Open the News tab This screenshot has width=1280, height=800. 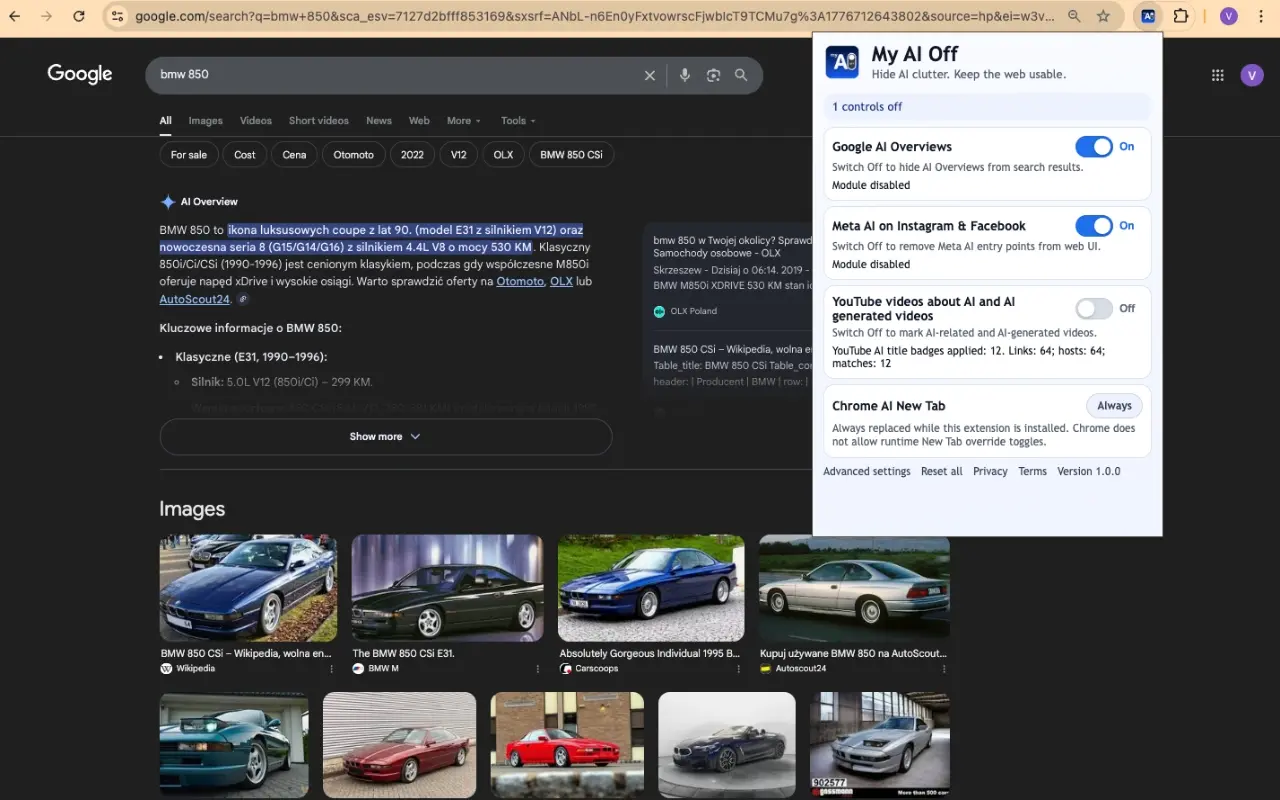click(x=379, y=121)
